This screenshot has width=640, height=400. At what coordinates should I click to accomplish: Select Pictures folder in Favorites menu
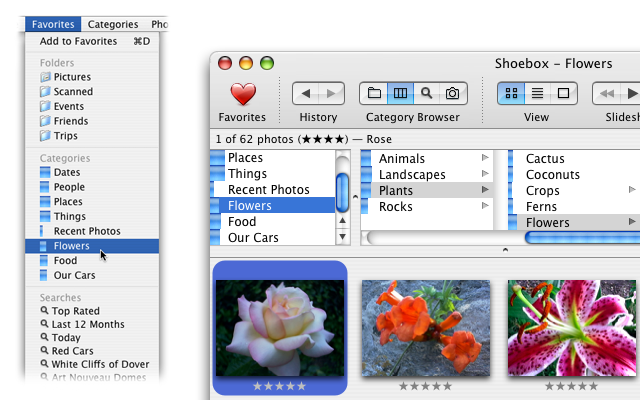tap(72, 77)
